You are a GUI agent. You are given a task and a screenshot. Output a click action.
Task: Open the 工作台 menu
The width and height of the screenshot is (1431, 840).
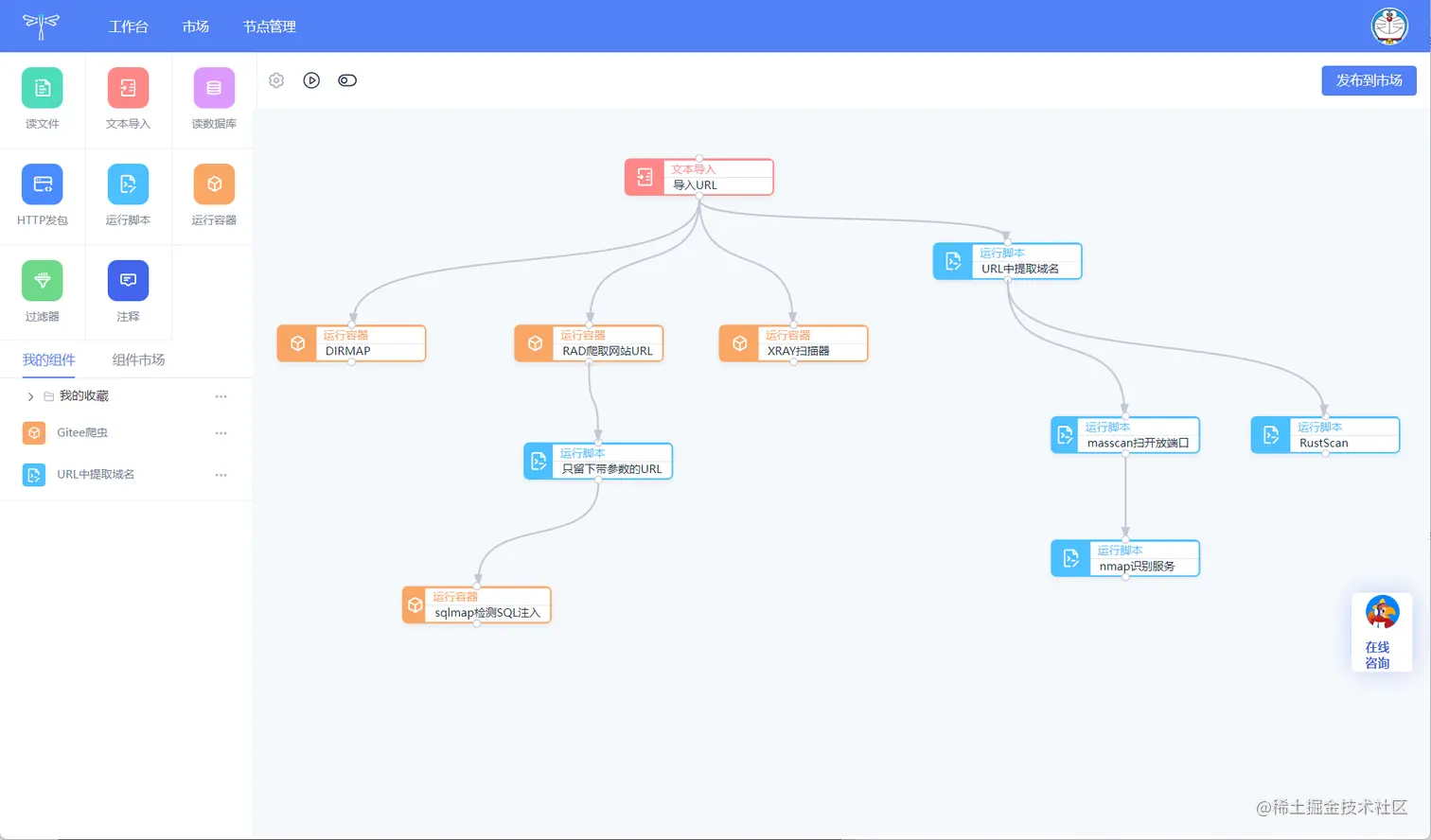pyautogui.click(x=128, y=26)
